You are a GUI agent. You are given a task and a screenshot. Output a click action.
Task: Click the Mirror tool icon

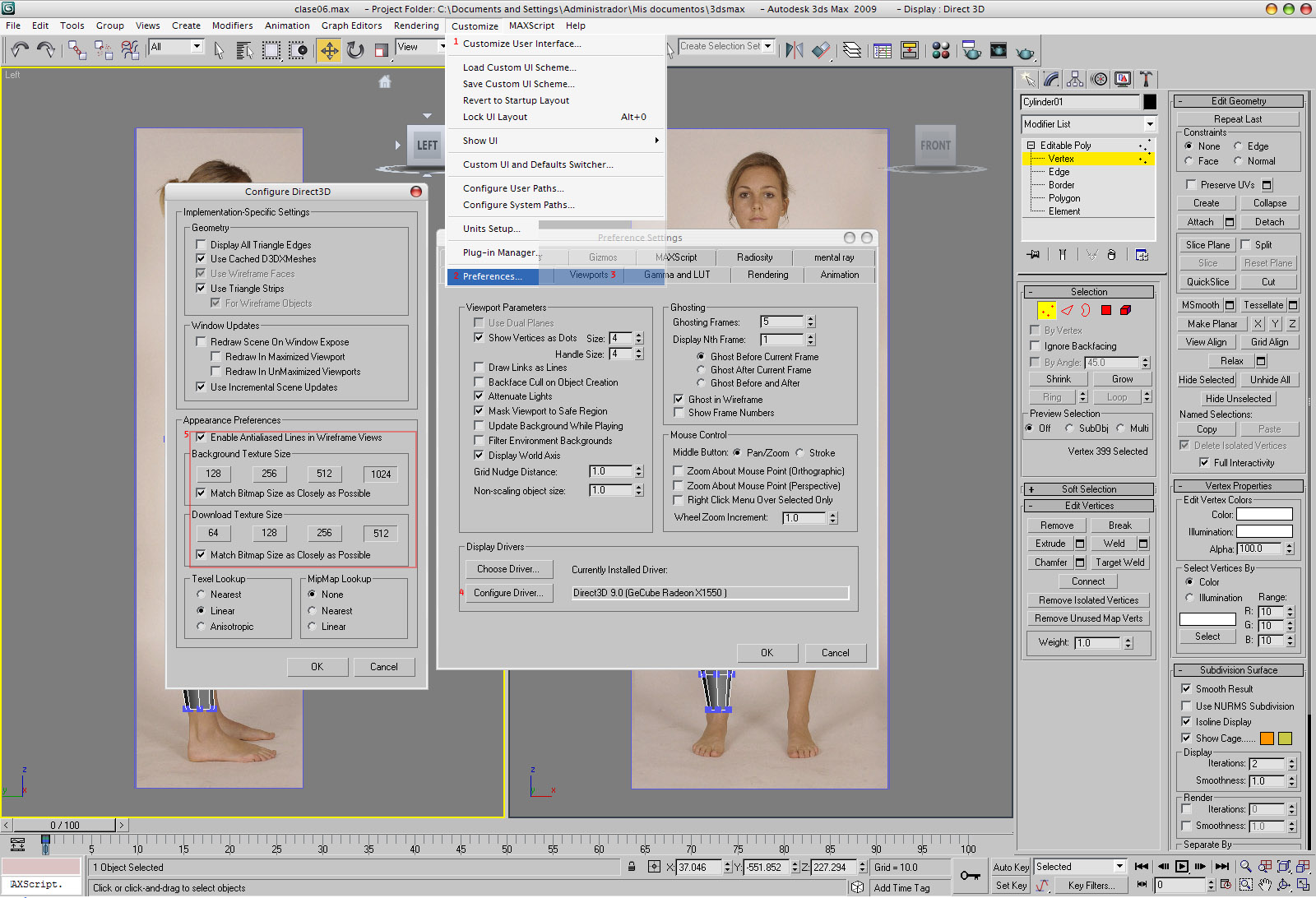794,51
